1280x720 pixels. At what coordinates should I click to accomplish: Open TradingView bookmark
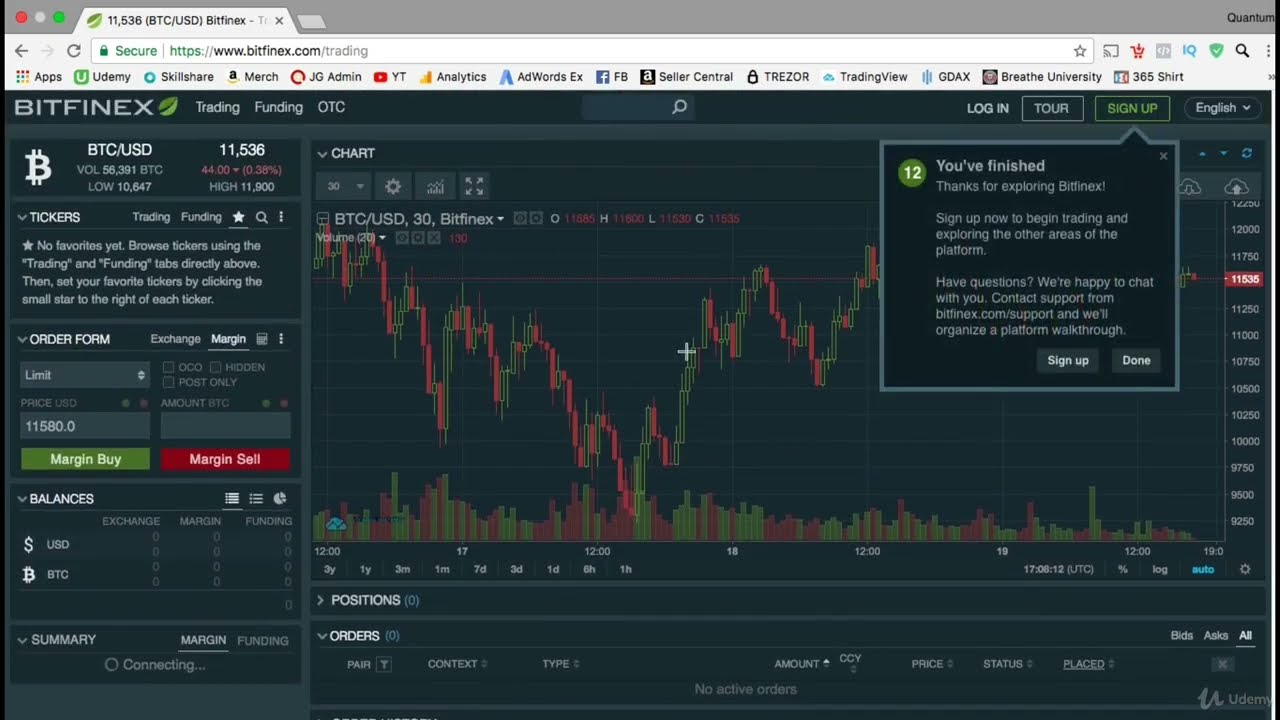coord(865,77)
